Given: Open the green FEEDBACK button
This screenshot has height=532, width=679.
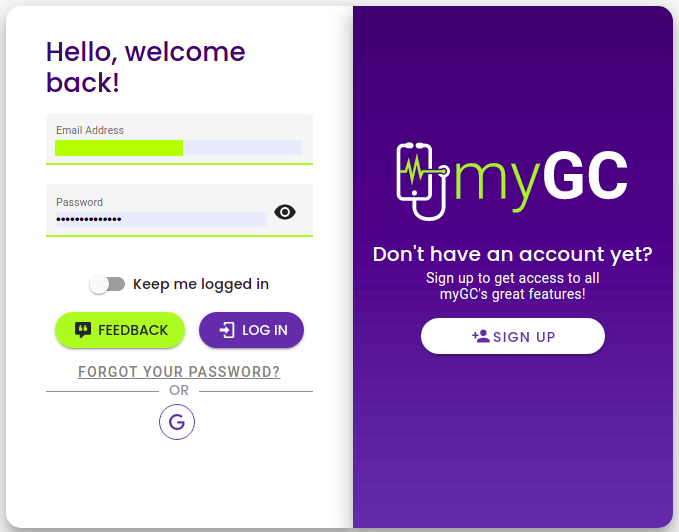Looking at the screenshot, I should click(120, 330).
